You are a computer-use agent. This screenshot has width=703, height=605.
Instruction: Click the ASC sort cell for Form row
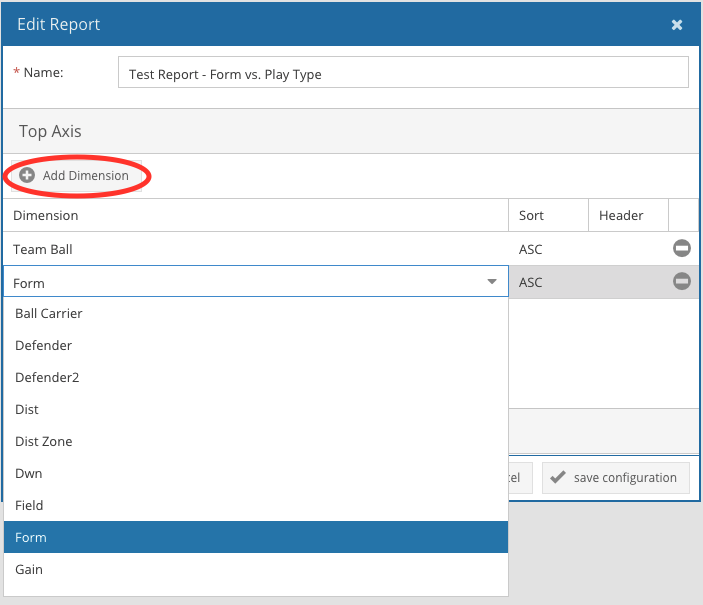(548, 282)
